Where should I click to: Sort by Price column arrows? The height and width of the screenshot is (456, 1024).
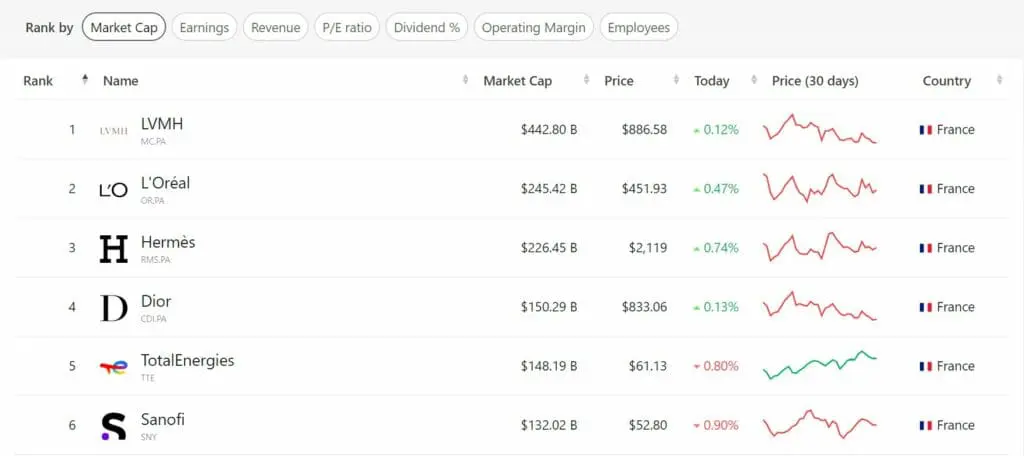[676, 80]
